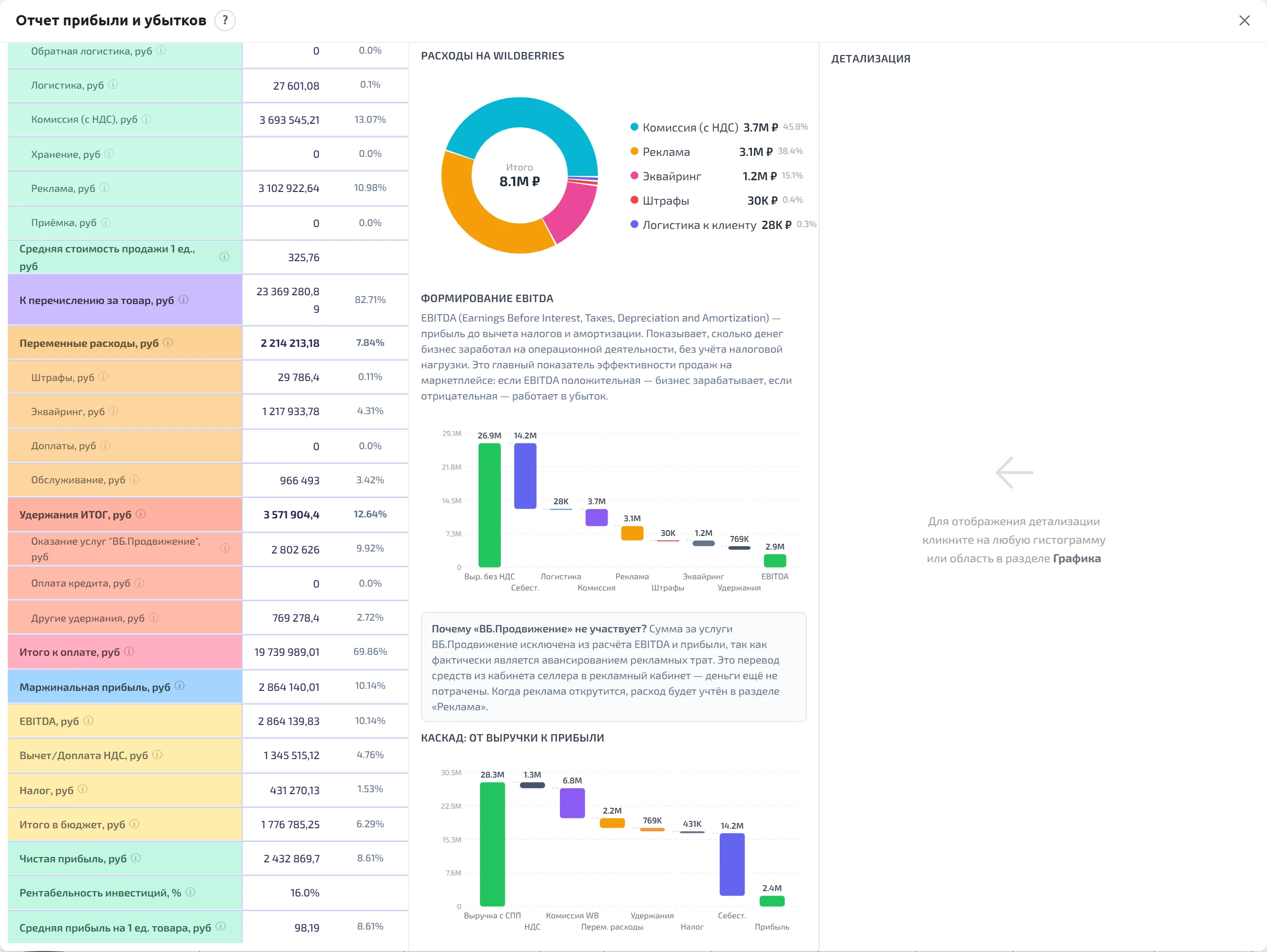
Task: Click info icon next to Налог, руб
Action: [x=83, y=789]
